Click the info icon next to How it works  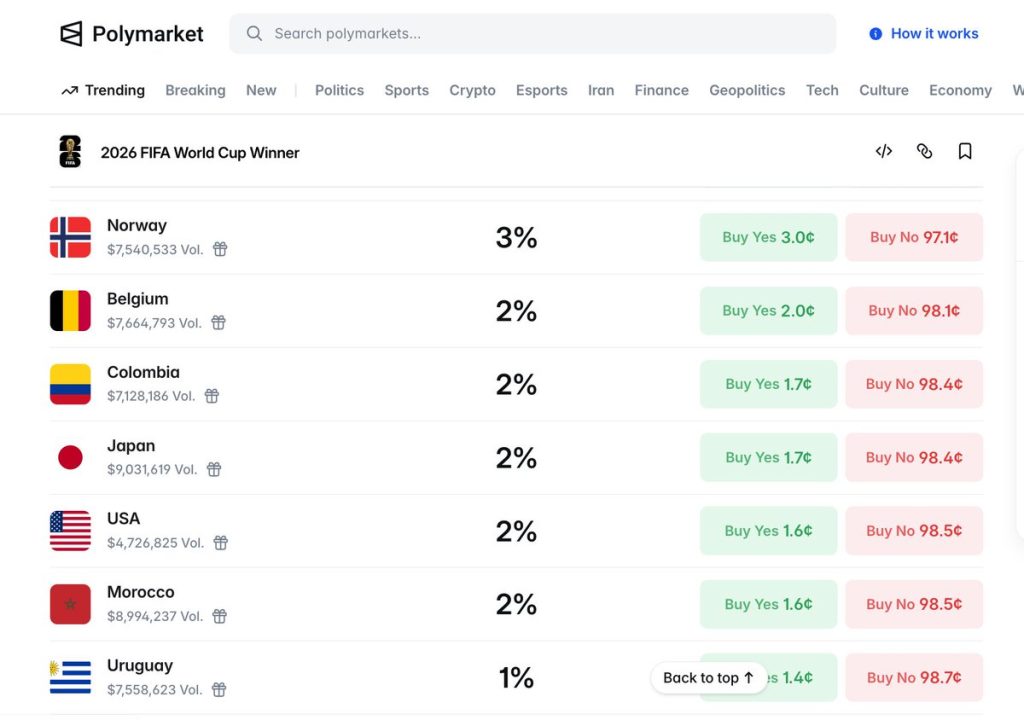(x=876, y=34)
